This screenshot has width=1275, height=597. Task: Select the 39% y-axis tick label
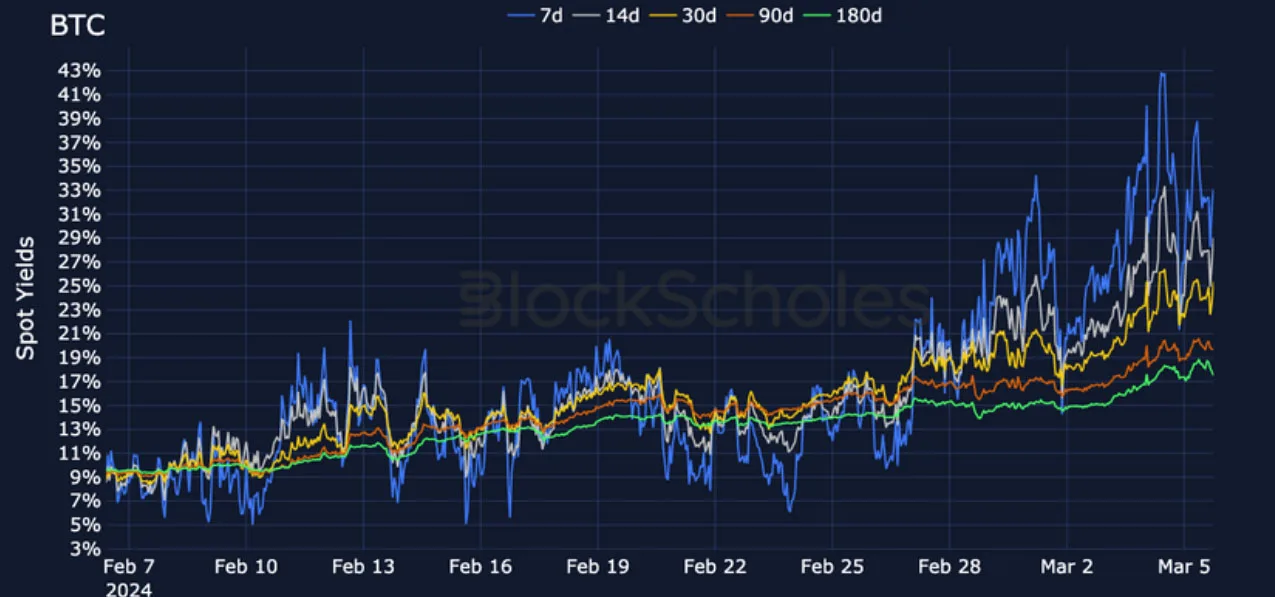tap(80, 118)
